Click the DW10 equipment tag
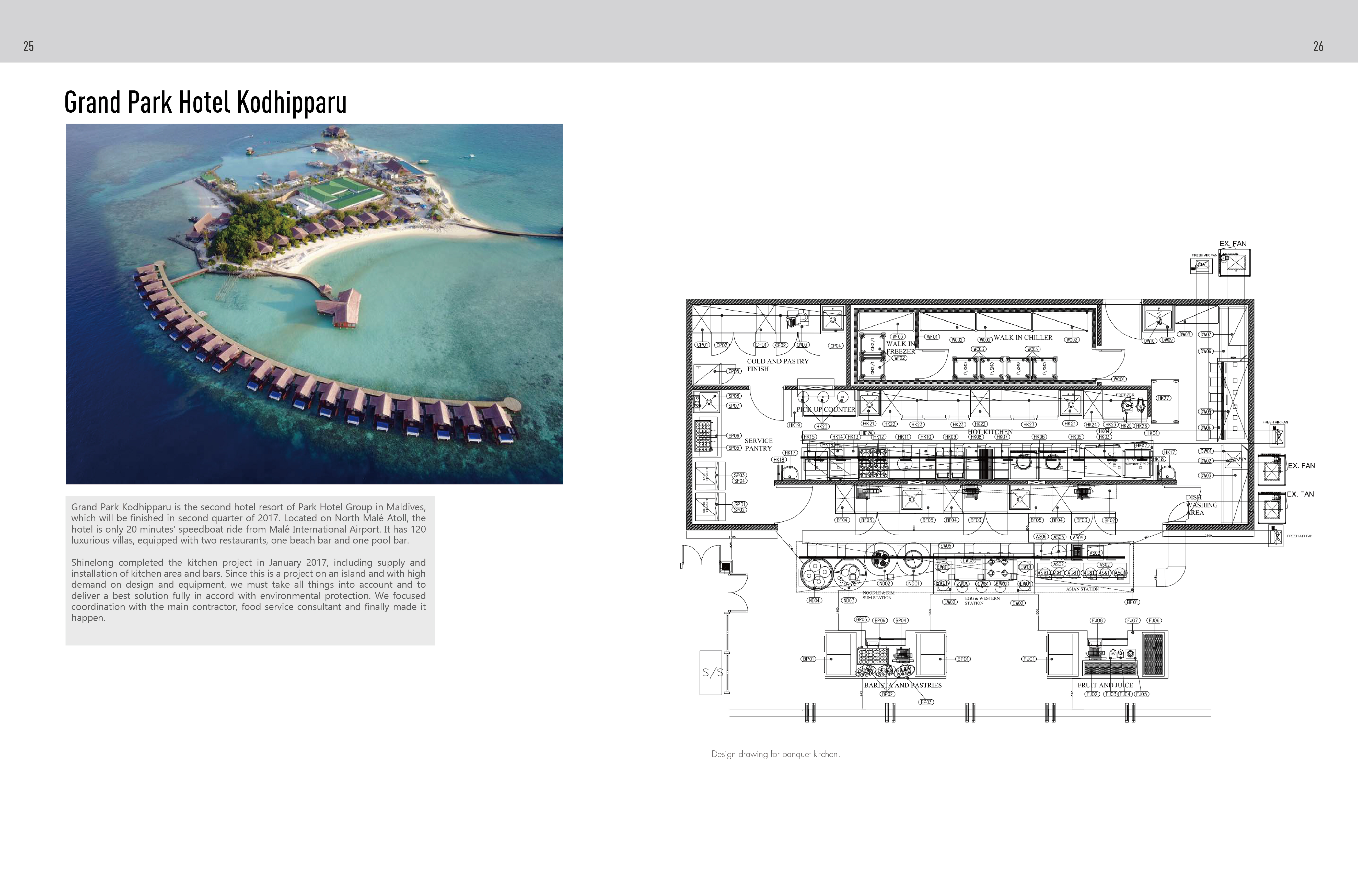 1150,340
